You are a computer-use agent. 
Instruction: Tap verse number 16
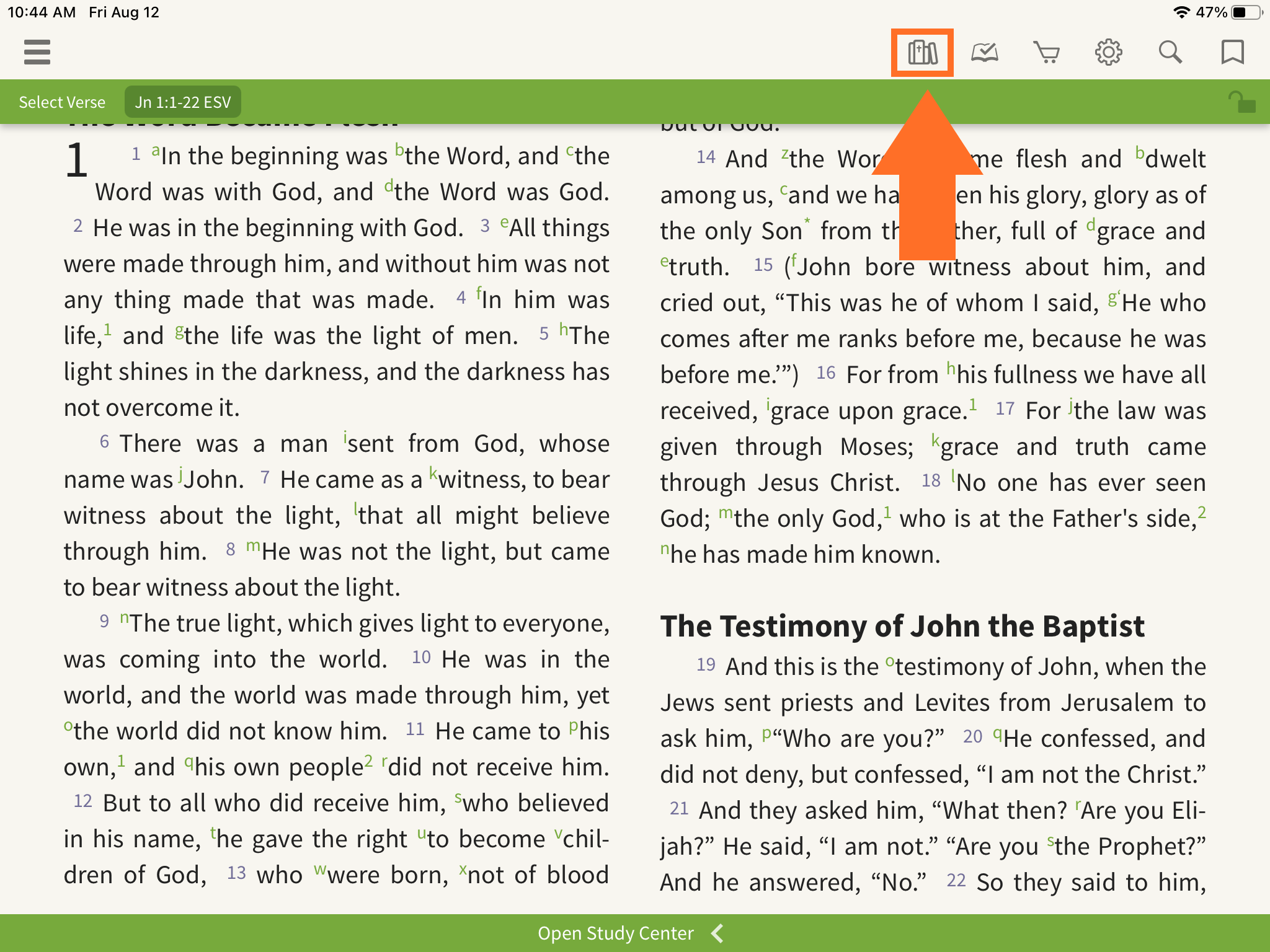pos(826,373)
